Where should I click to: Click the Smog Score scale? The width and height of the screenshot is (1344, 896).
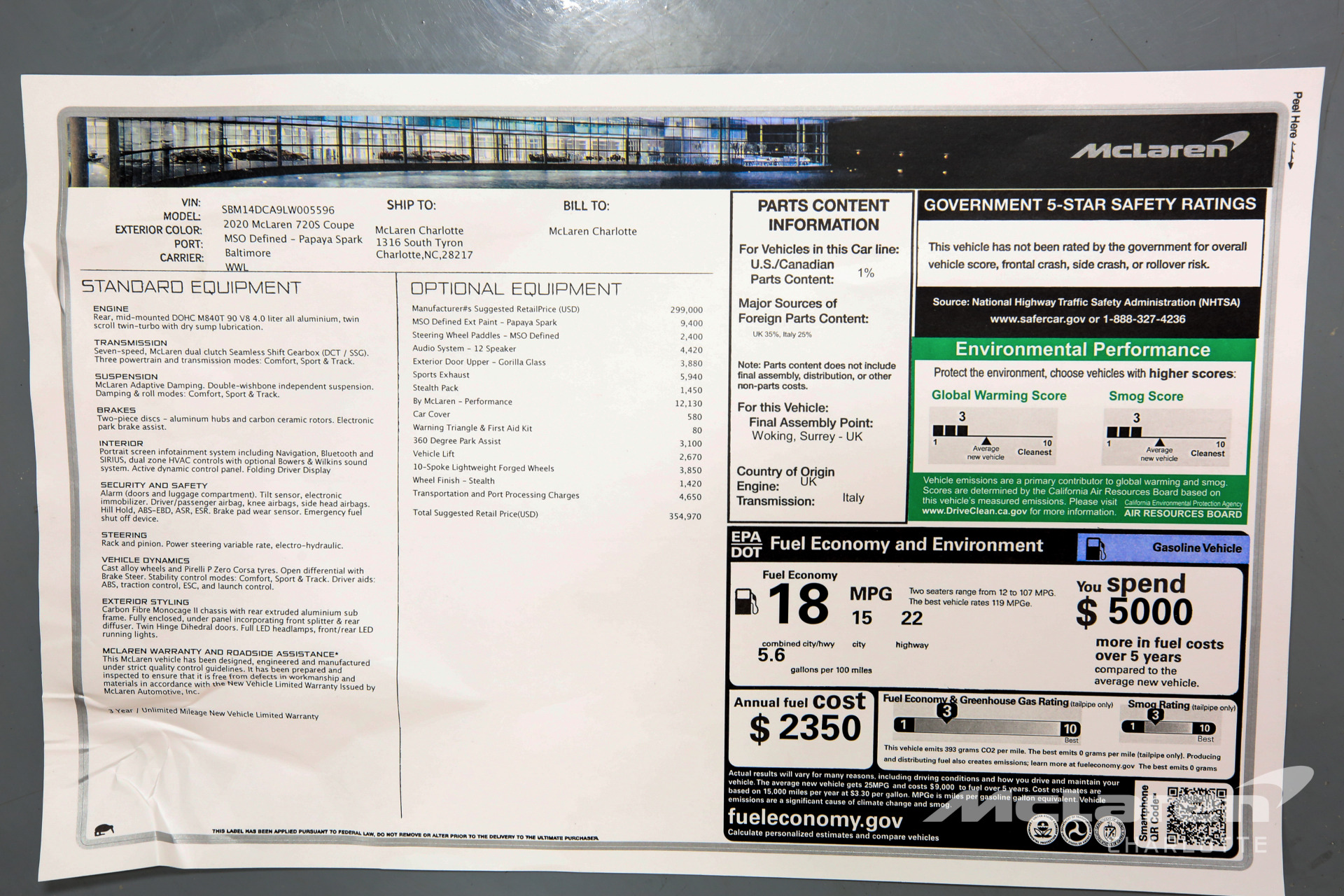[1166, 437]
